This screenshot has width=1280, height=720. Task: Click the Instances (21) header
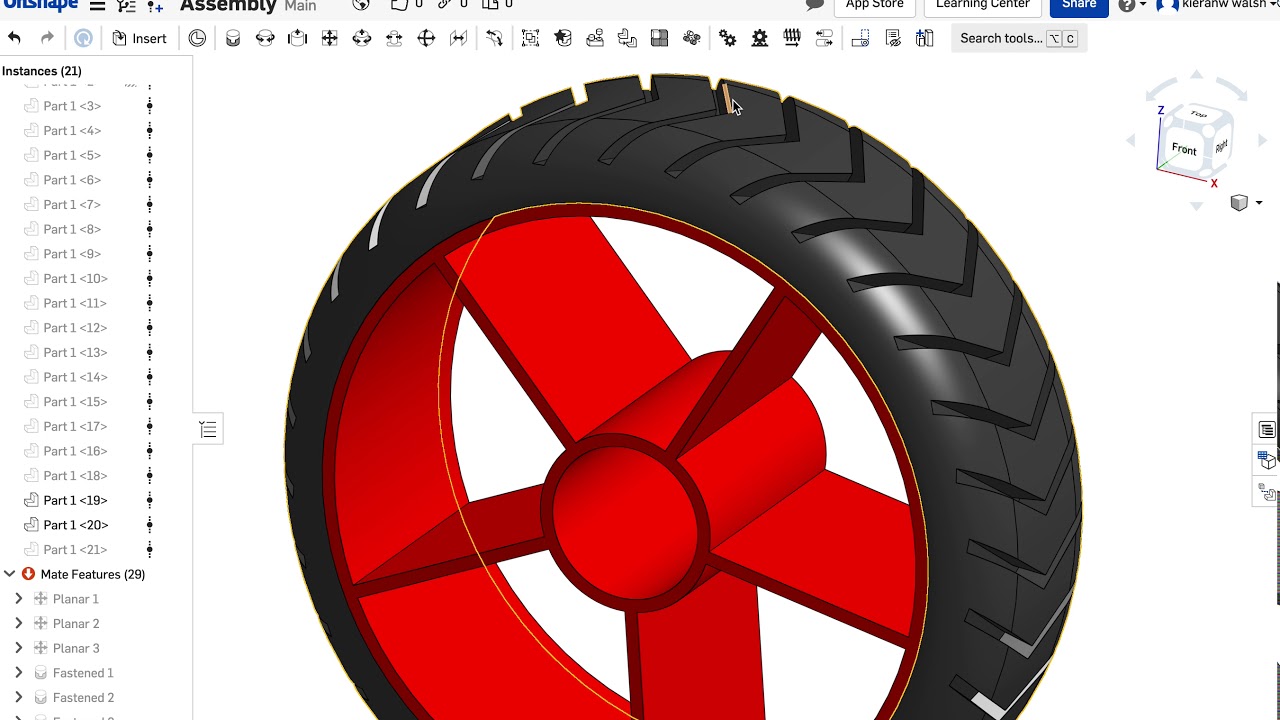click(42, 71)
